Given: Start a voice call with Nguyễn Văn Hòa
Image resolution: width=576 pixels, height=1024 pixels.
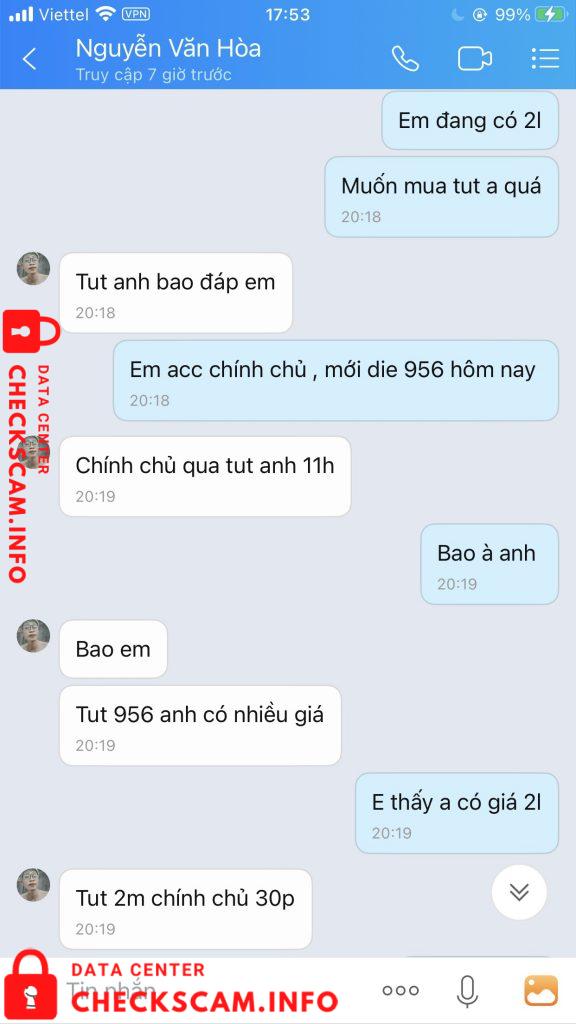Looking at the screenshot, I should point(405,59).
